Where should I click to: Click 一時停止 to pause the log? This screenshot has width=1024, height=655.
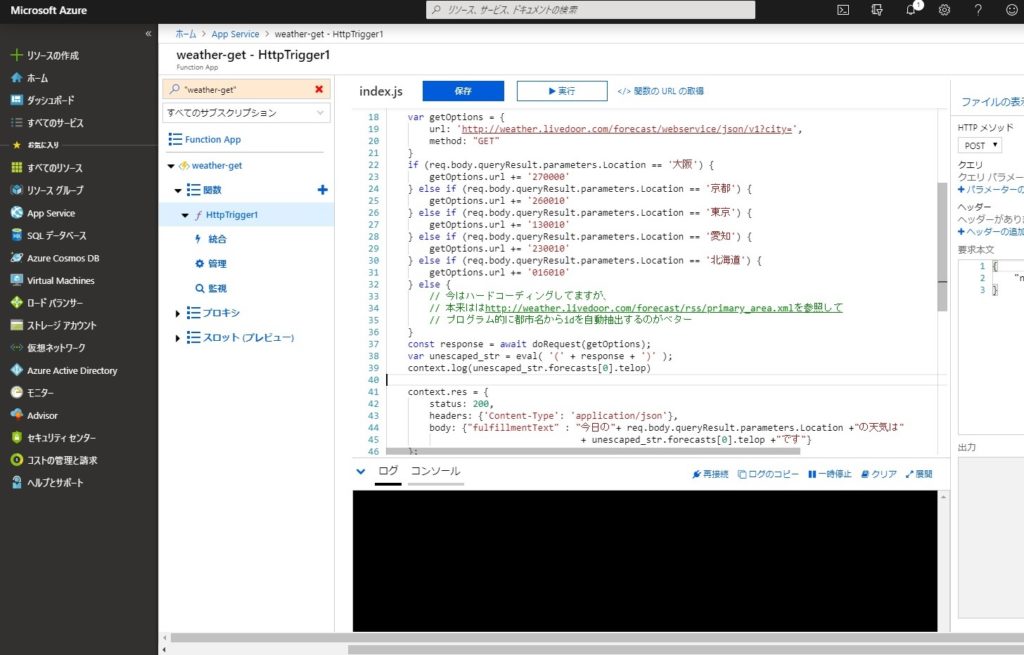click(x=830, y=474)
